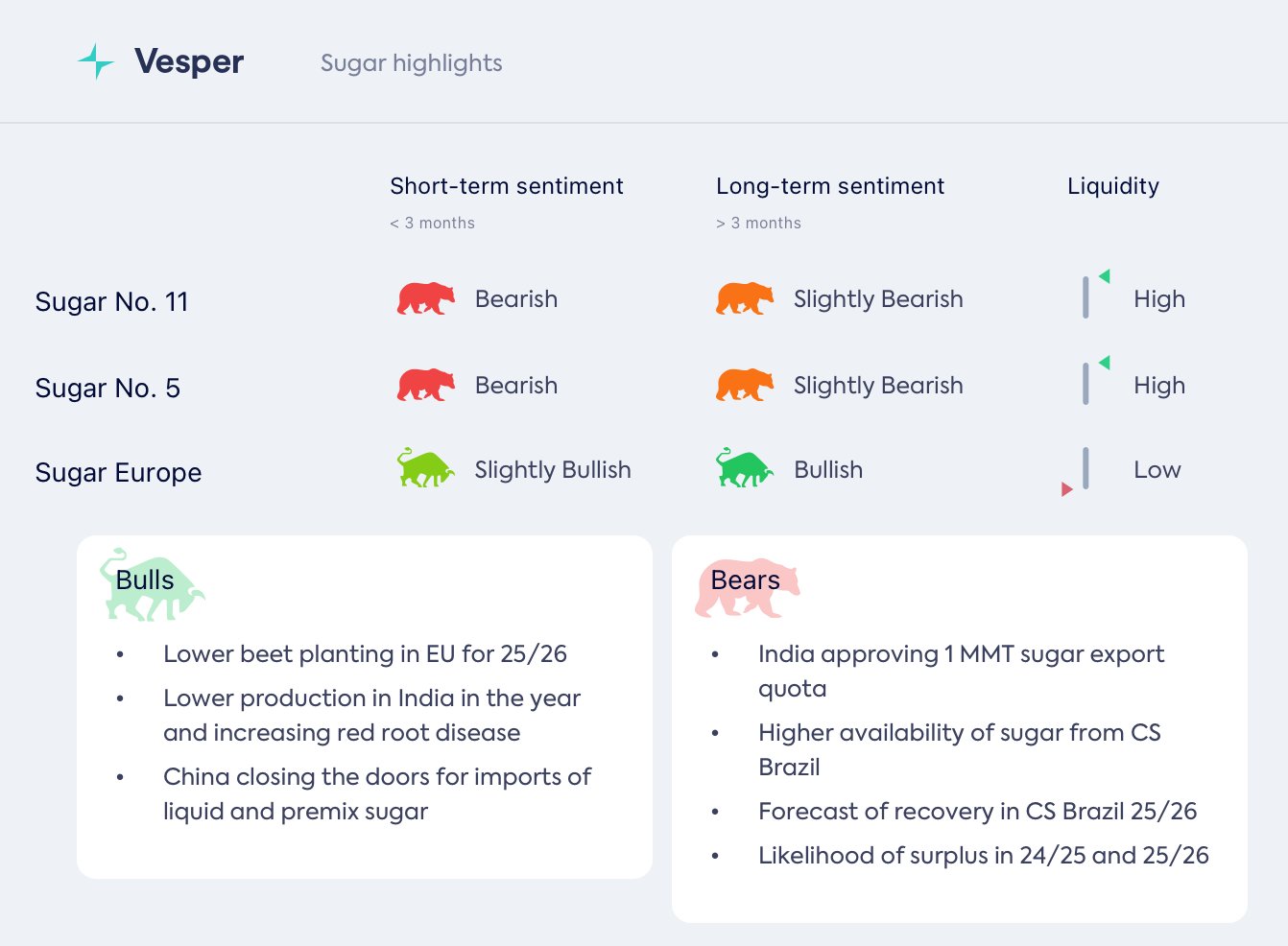
Task: Click orange bear icon for Sugar No. 11
Action: pos(745,298)
